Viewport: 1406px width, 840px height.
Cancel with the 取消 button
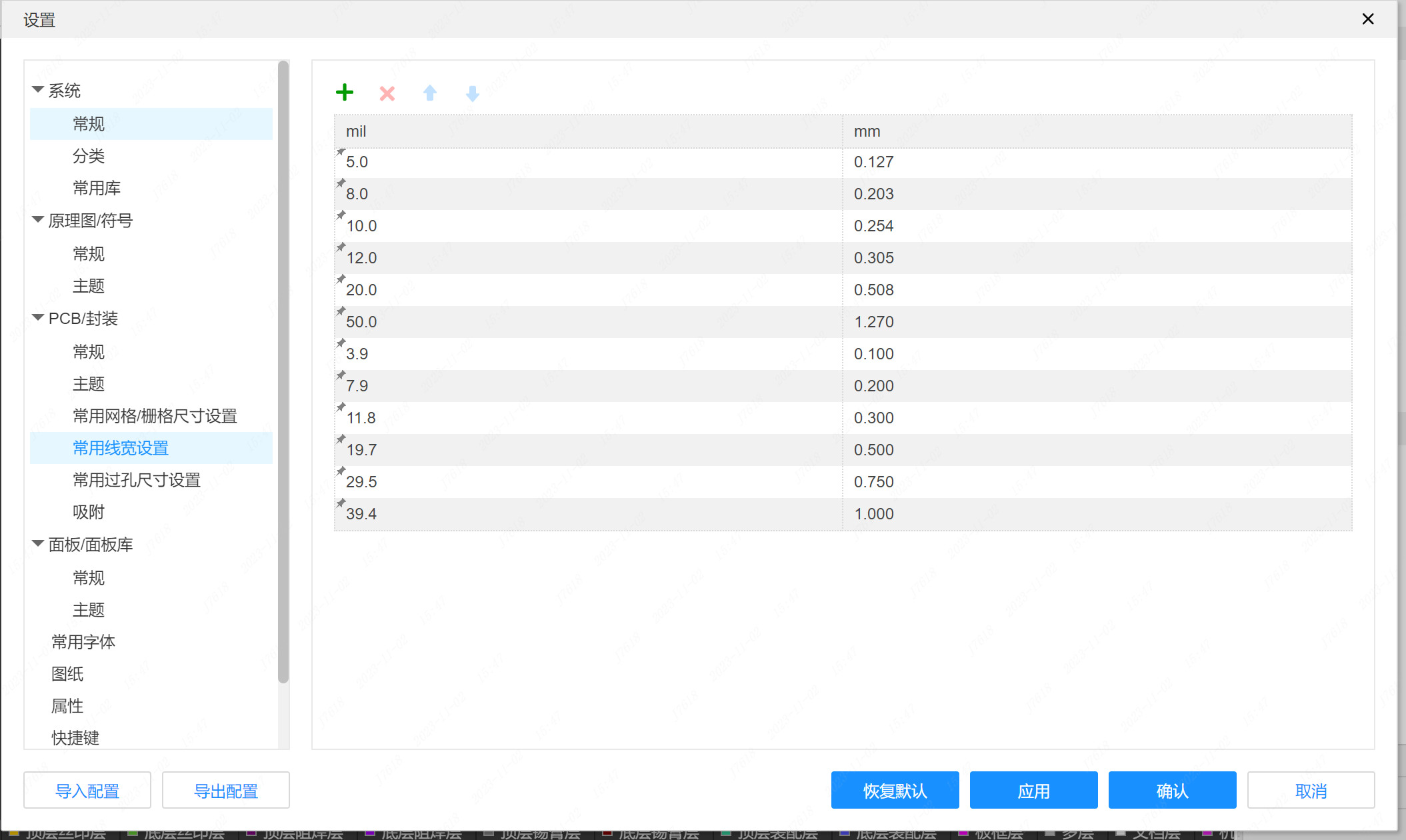(1311, 791)
